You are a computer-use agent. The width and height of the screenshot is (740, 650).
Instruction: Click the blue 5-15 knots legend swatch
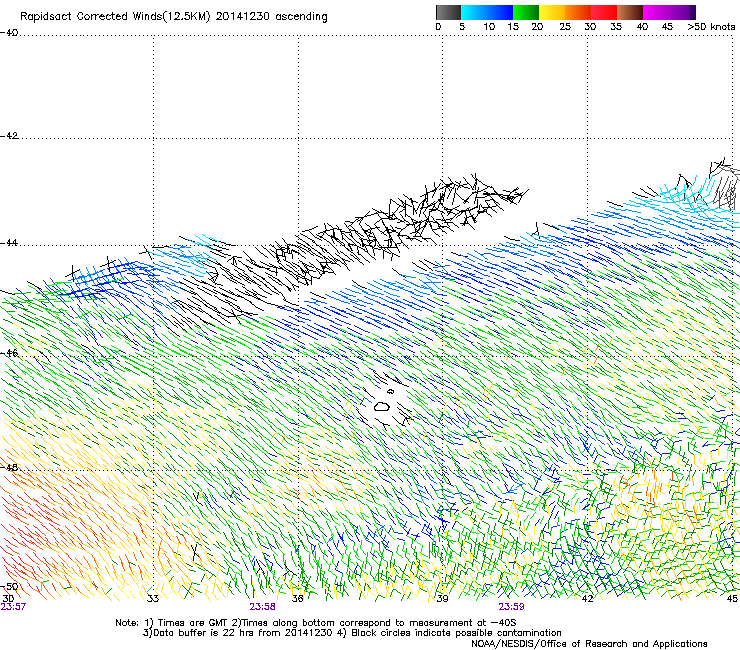pyautogui.click(x=487, y=12)
